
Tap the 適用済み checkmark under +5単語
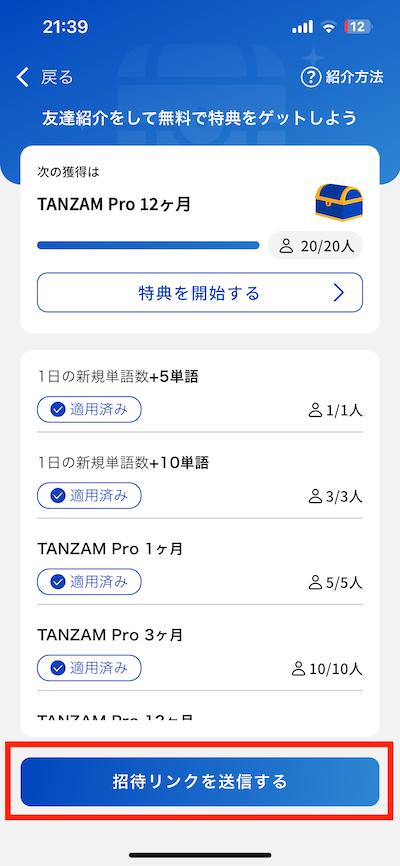coord(57,410)
